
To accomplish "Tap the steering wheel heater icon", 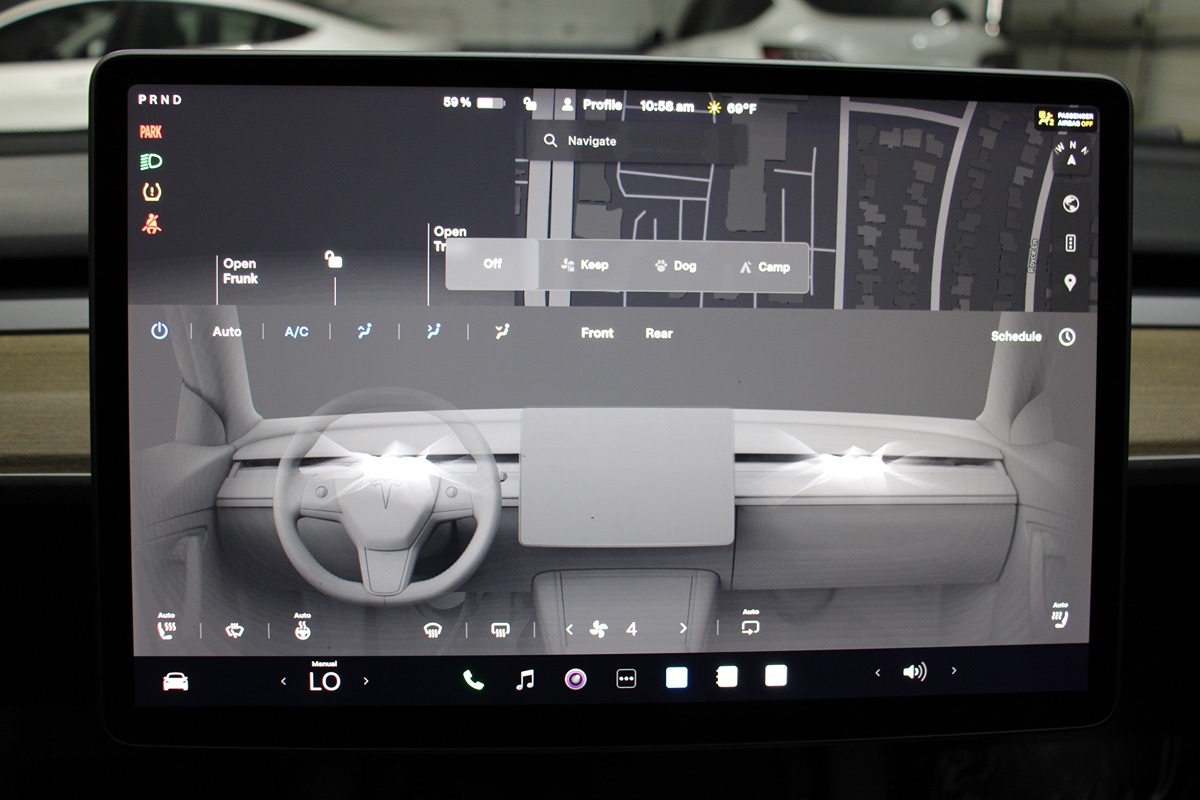I will [234, 630].
